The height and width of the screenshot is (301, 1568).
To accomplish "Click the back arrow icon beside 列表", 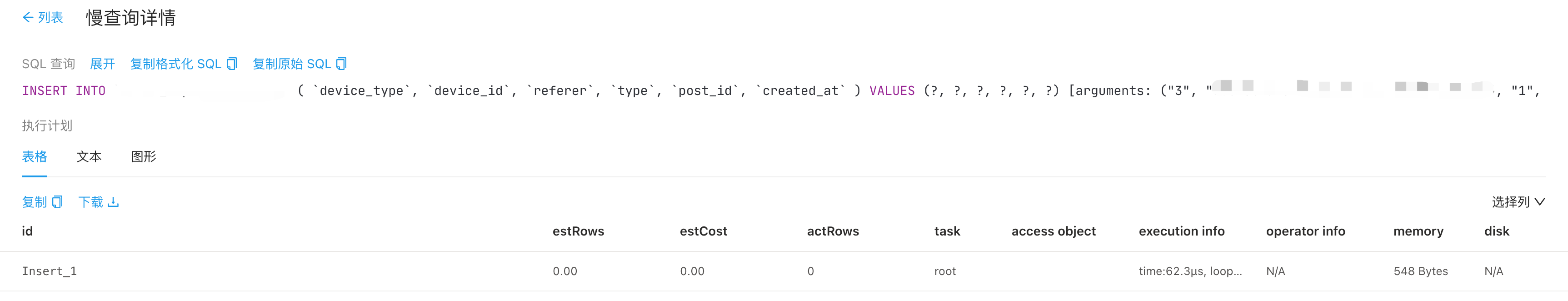I will [x=27, y=18].
